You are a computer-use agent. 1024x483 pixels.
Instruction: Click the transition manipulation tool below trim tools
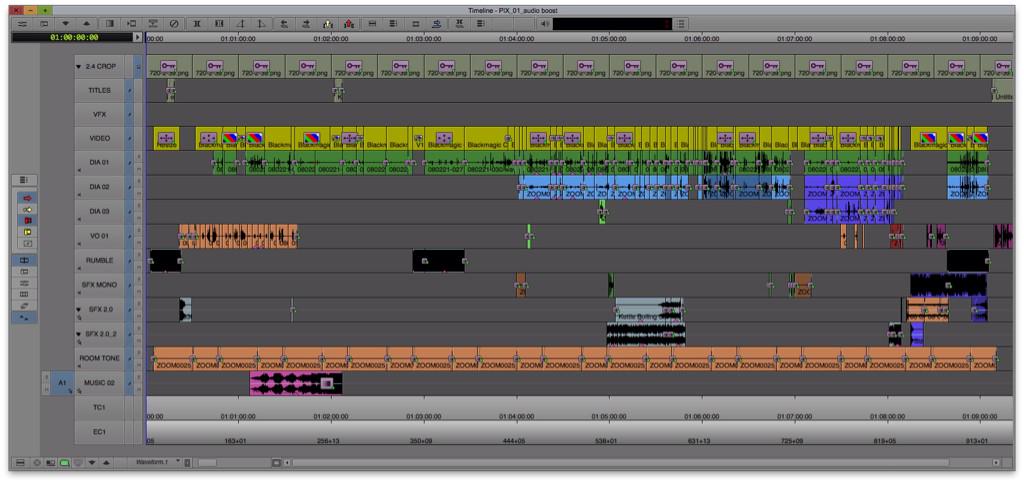(27, 243)
